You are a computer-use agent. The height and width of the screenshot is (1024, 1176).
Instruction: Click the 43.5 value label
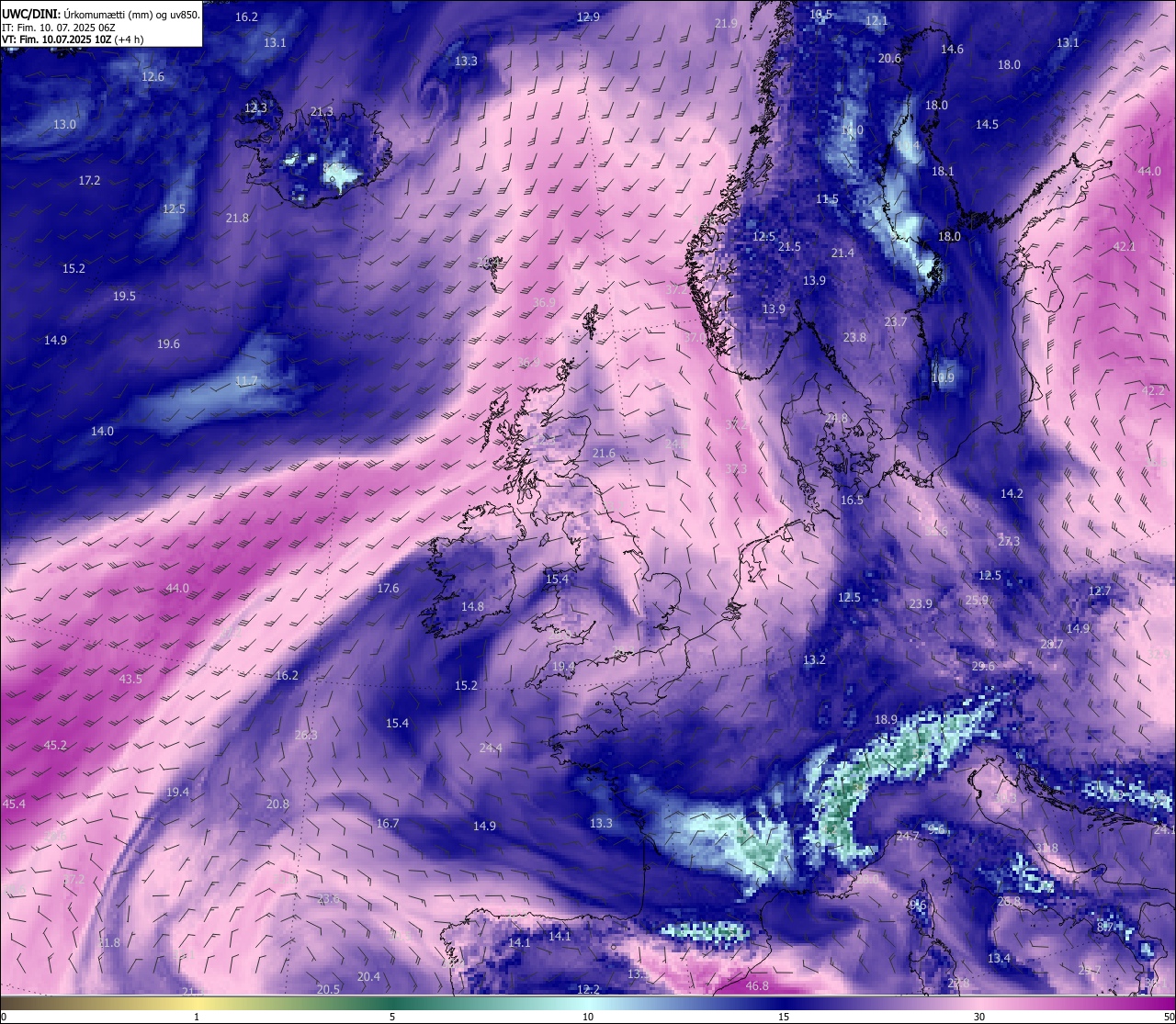[130, 679]
